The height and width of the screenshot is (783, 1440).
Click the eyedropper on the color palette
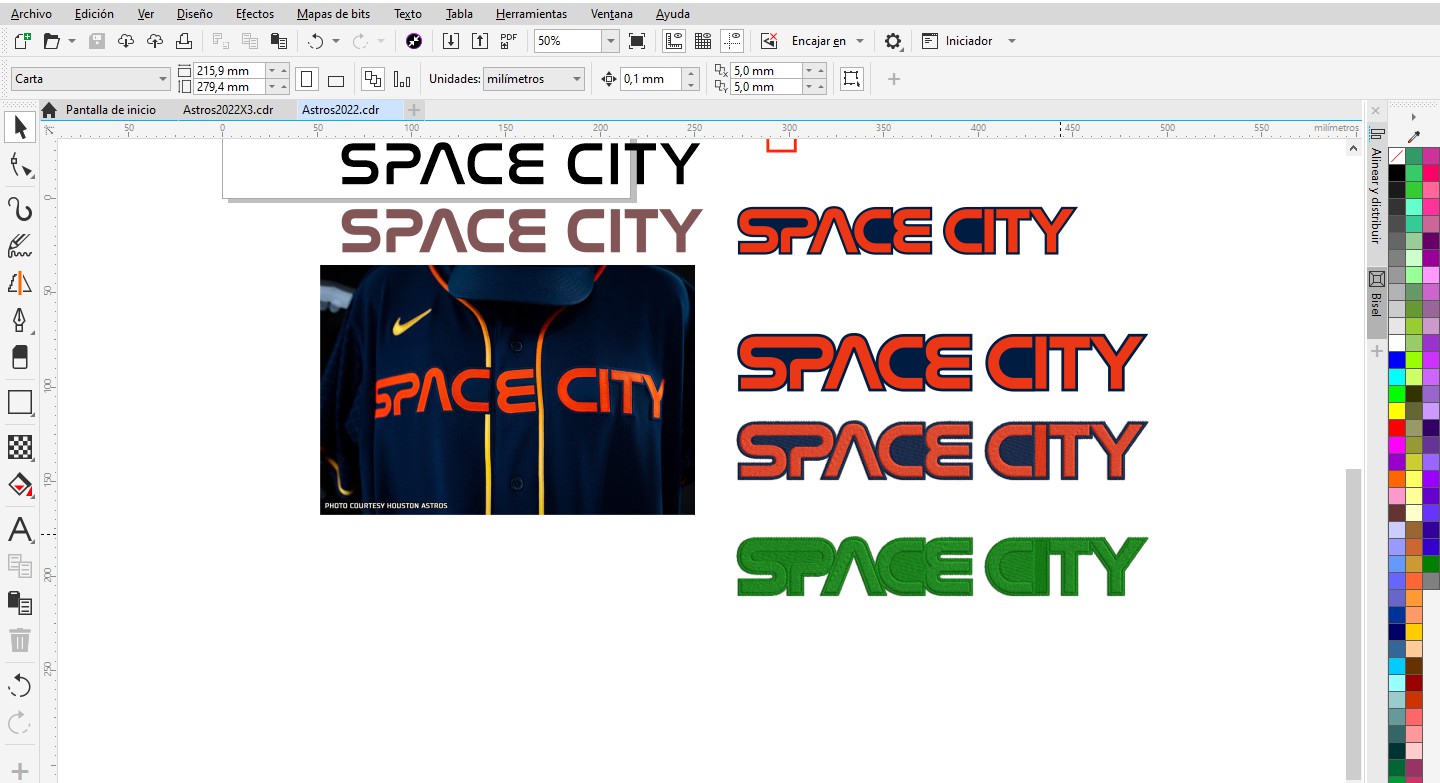[1413, 136]
